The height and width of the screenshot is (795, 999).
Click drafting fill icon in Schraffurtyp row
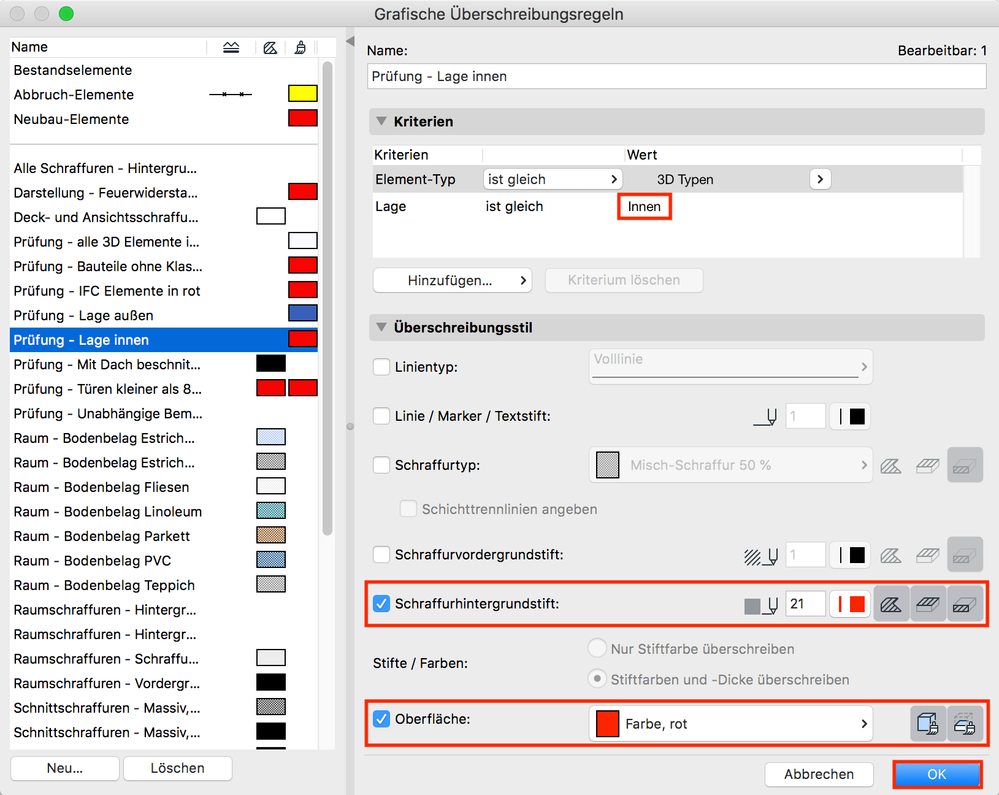[891, 466]
